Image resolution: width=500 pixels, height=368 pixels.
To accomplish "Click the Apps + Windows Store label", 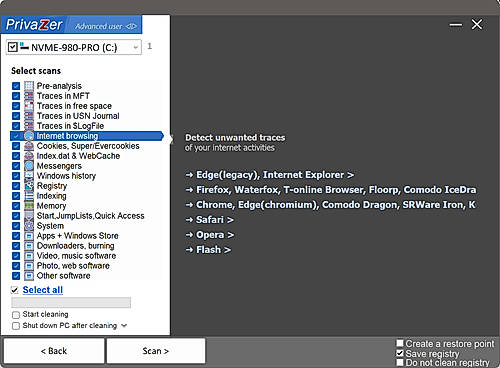I will pyautogui.click(x=77, y=236).
